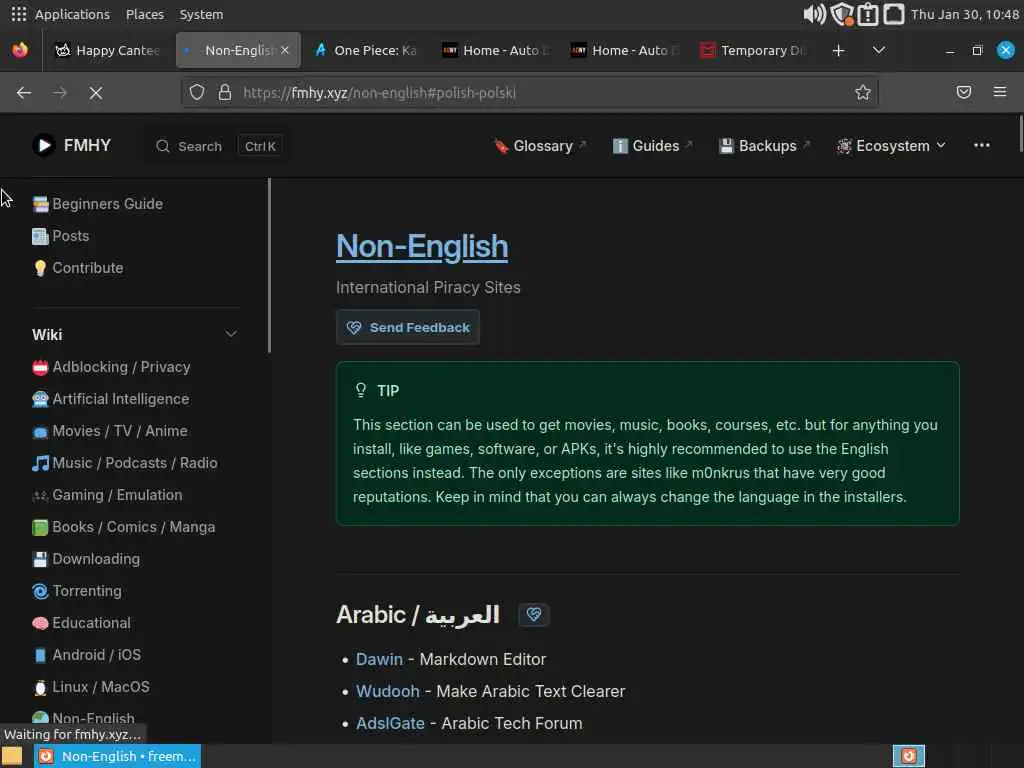Expand the Ecosystem dropdown
The image size is (1024, 768).
click(x=891, y=146)
